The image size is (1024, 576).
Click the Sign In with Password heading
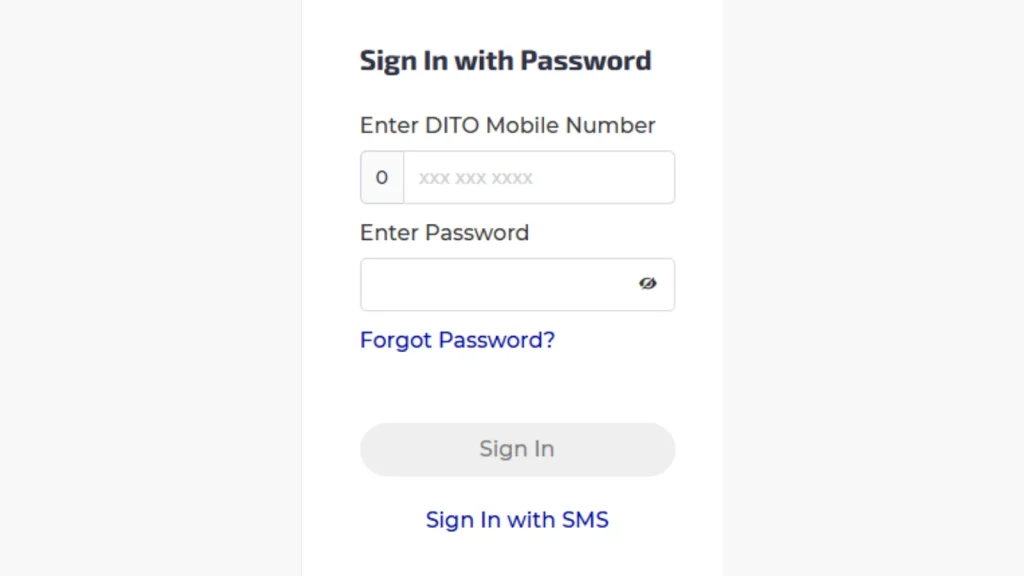pyautogui.click(x=505, y=60)
